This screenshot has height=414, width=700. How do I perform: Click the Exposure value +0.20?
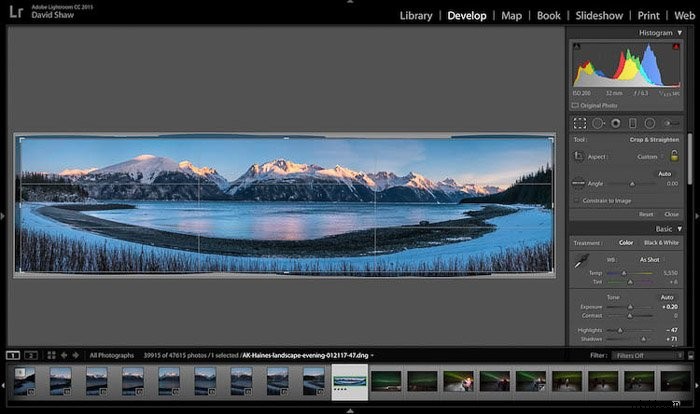(670, 307)
